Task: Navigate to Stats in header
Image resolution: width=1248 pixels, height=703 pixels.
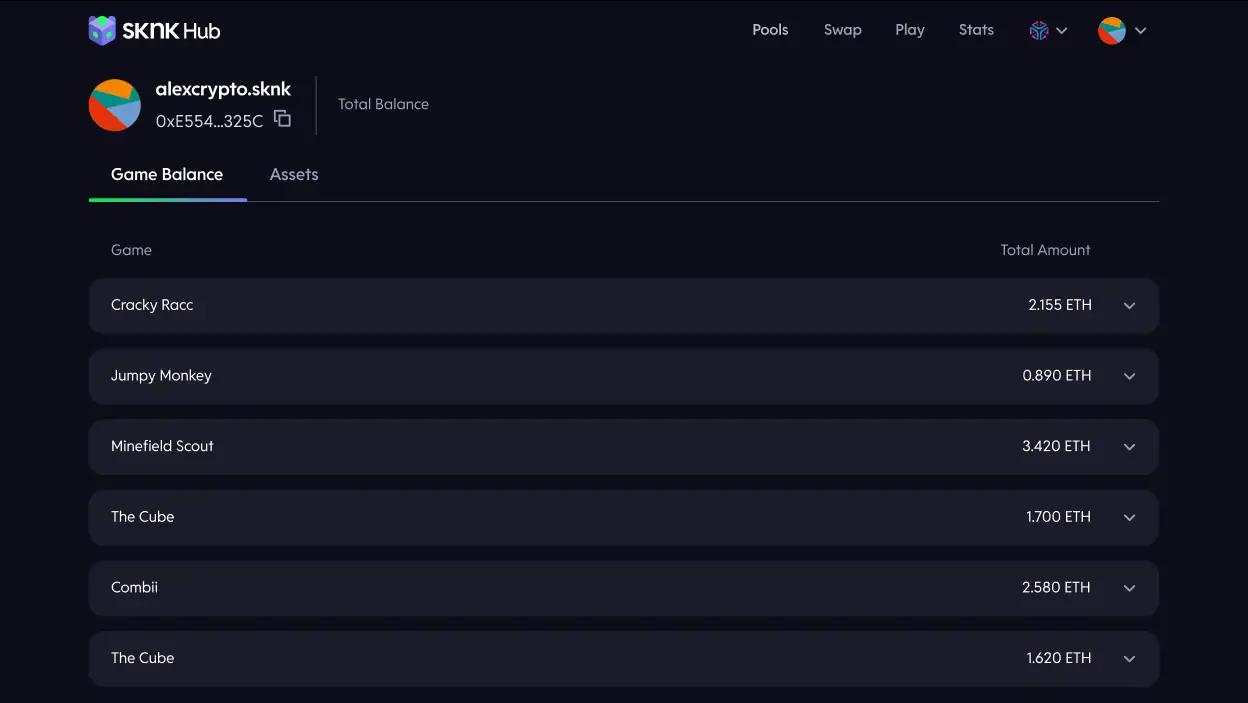Action: tap(976, 30)
